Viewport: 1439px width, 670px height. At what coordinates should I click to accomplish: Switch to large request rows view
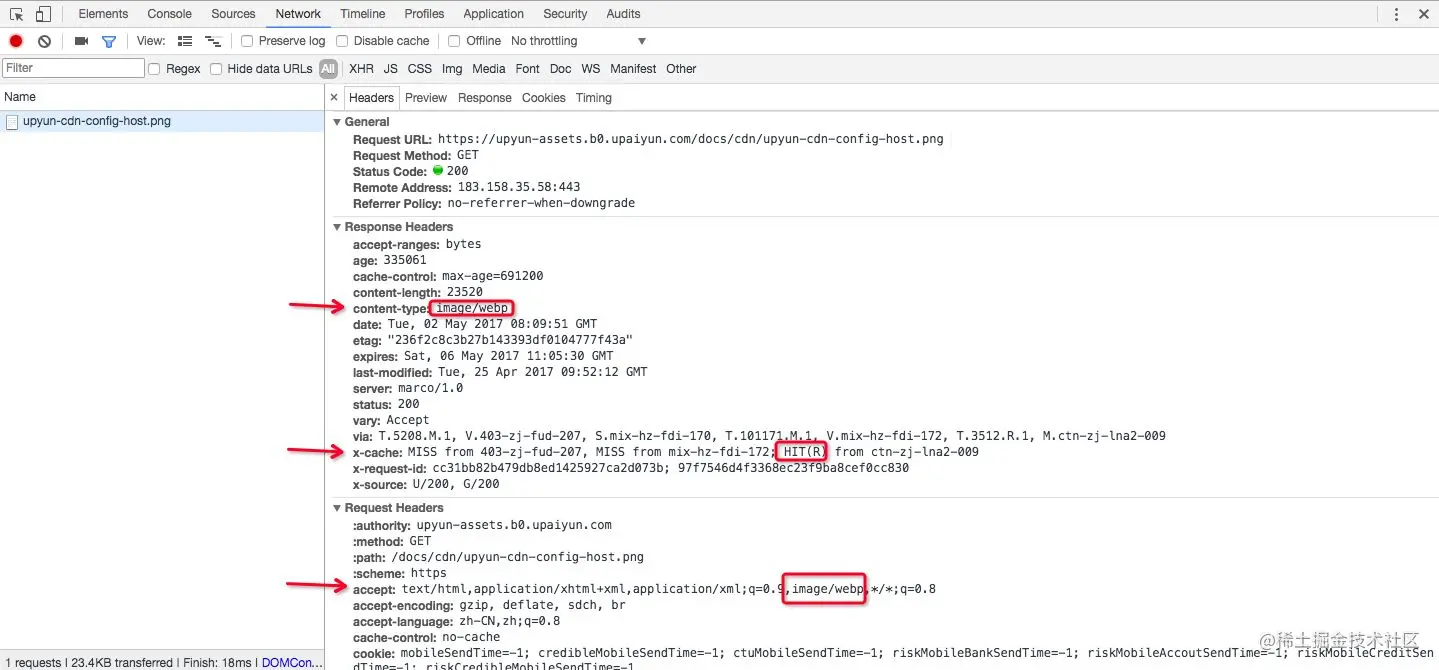pyautogui.click(x=185, y=41)
